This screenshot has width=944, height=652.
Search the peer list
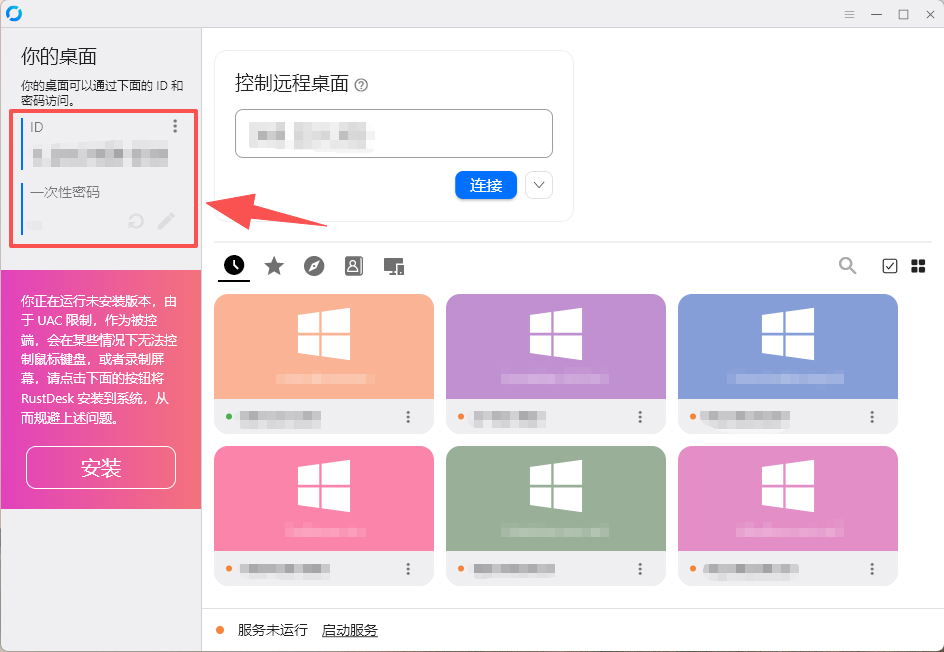(847, 265)
